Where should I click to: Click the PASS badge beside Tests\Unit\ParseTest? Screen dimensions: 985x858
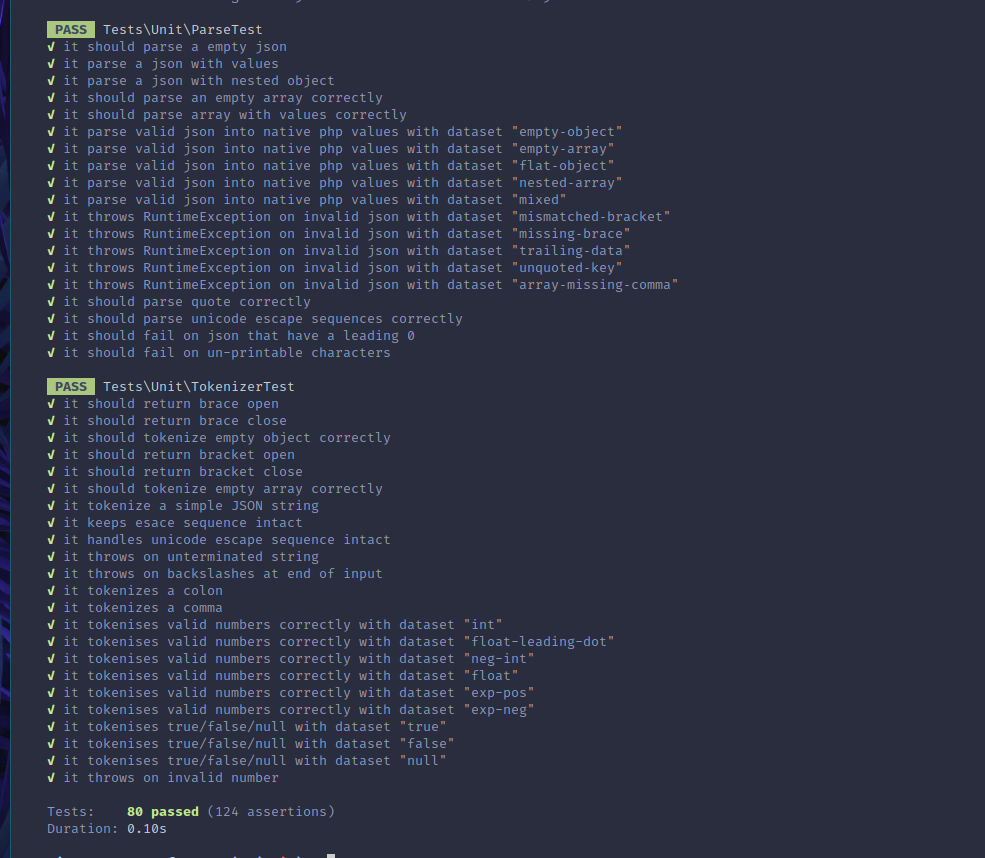pos(71,30)
